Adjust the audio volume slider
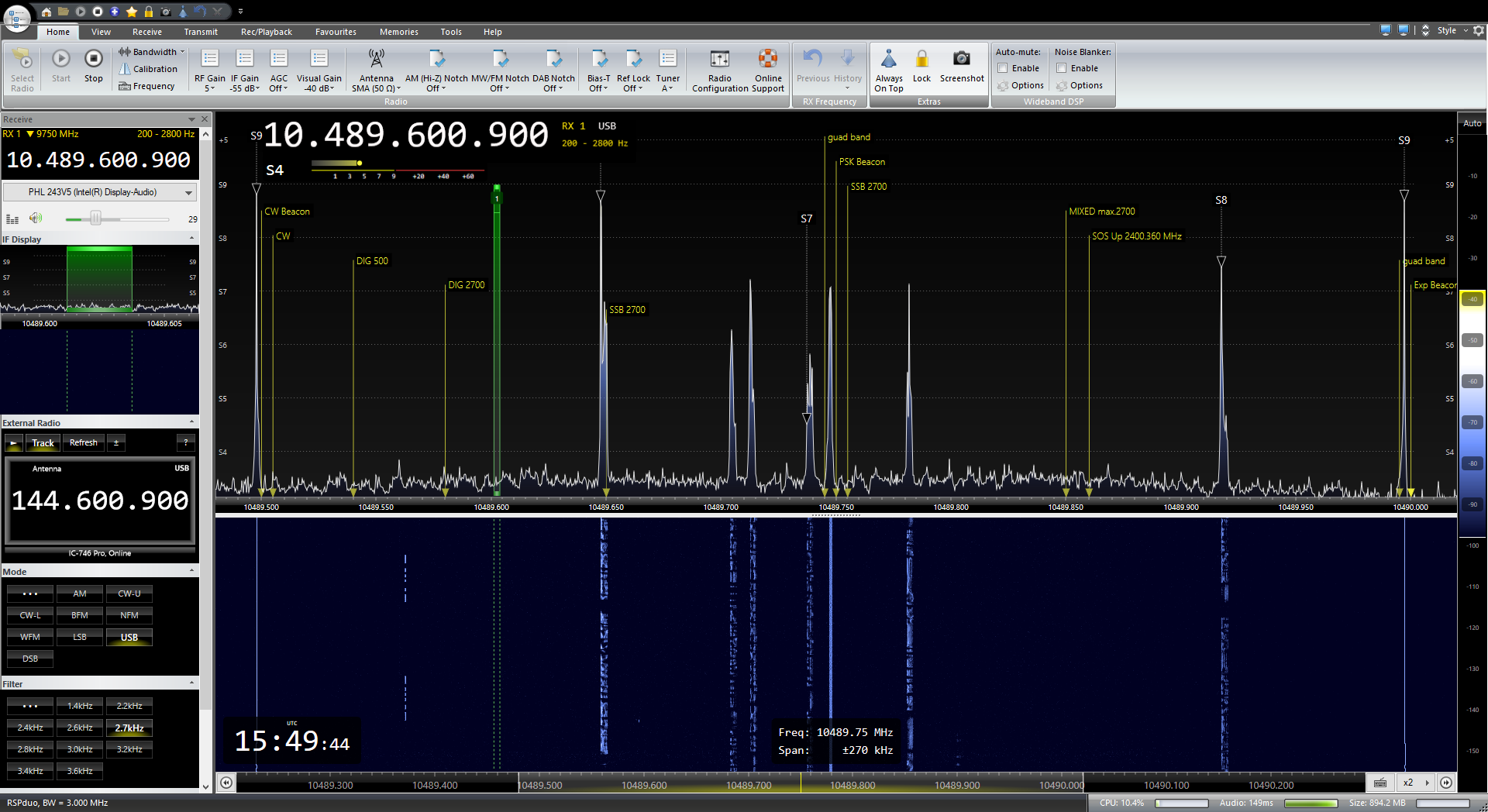This screenshot has height=812, width=1488. point(95,219)
